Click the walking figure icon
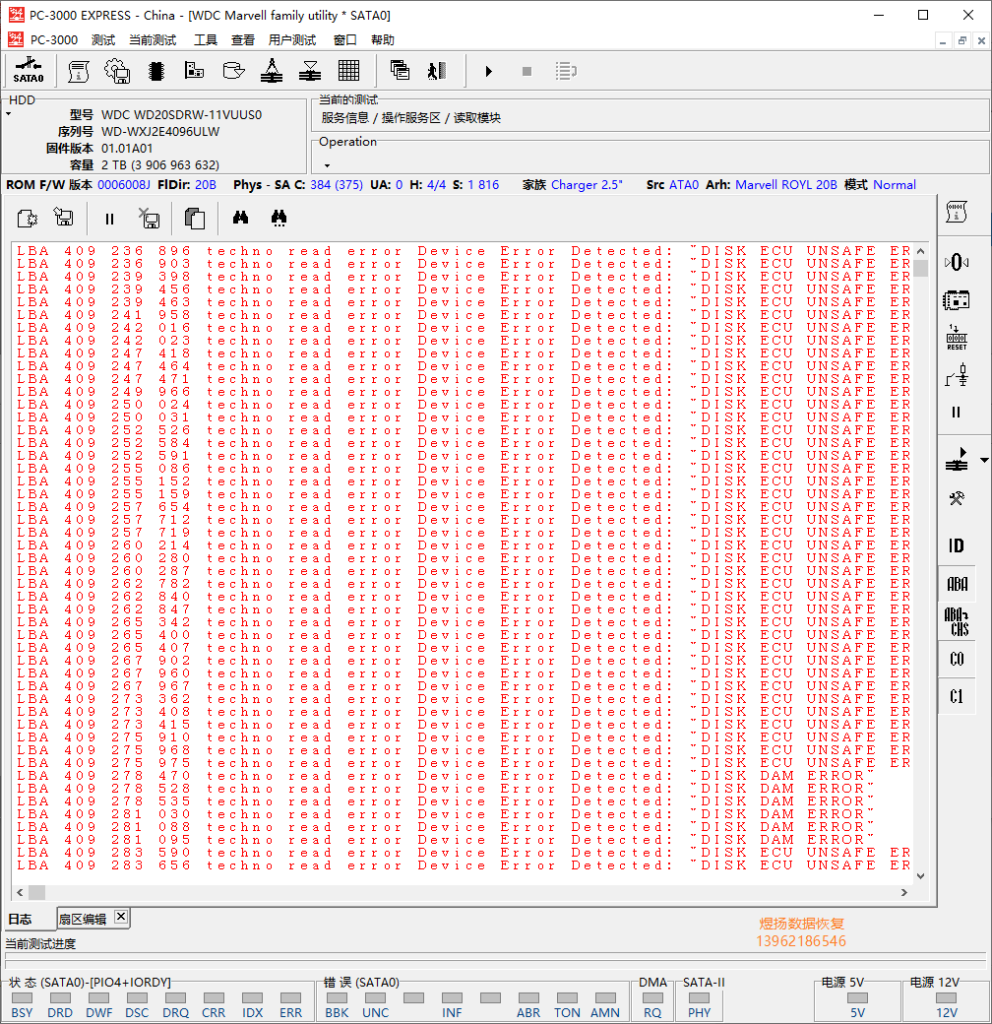This screenshot has width=992, height=1024. [x=437, y=71]
